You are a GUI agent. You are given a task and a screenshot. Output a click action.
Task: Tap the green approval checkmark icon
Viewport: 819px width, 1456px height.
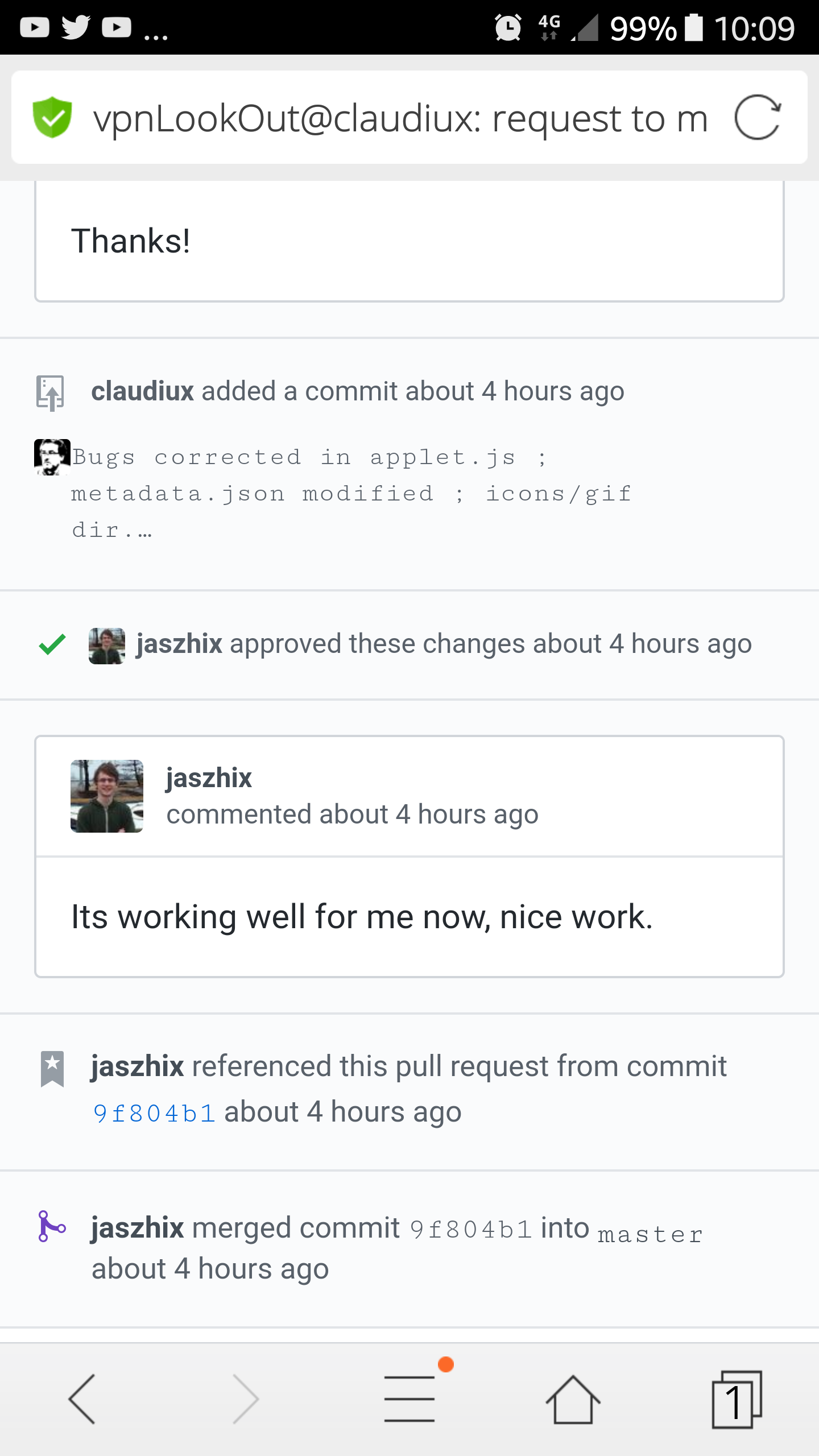pyautogui.click(x=52, y=644)
